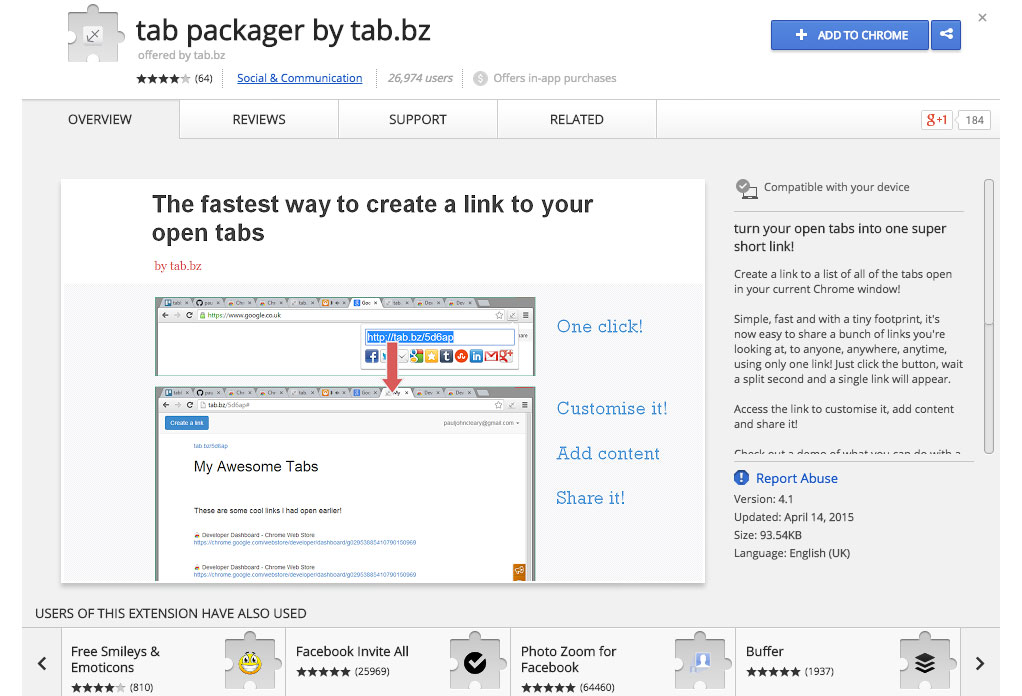Click the tab packager by tab.bz title
This screenshot has width=1022, height=696.
click(284, 31)
